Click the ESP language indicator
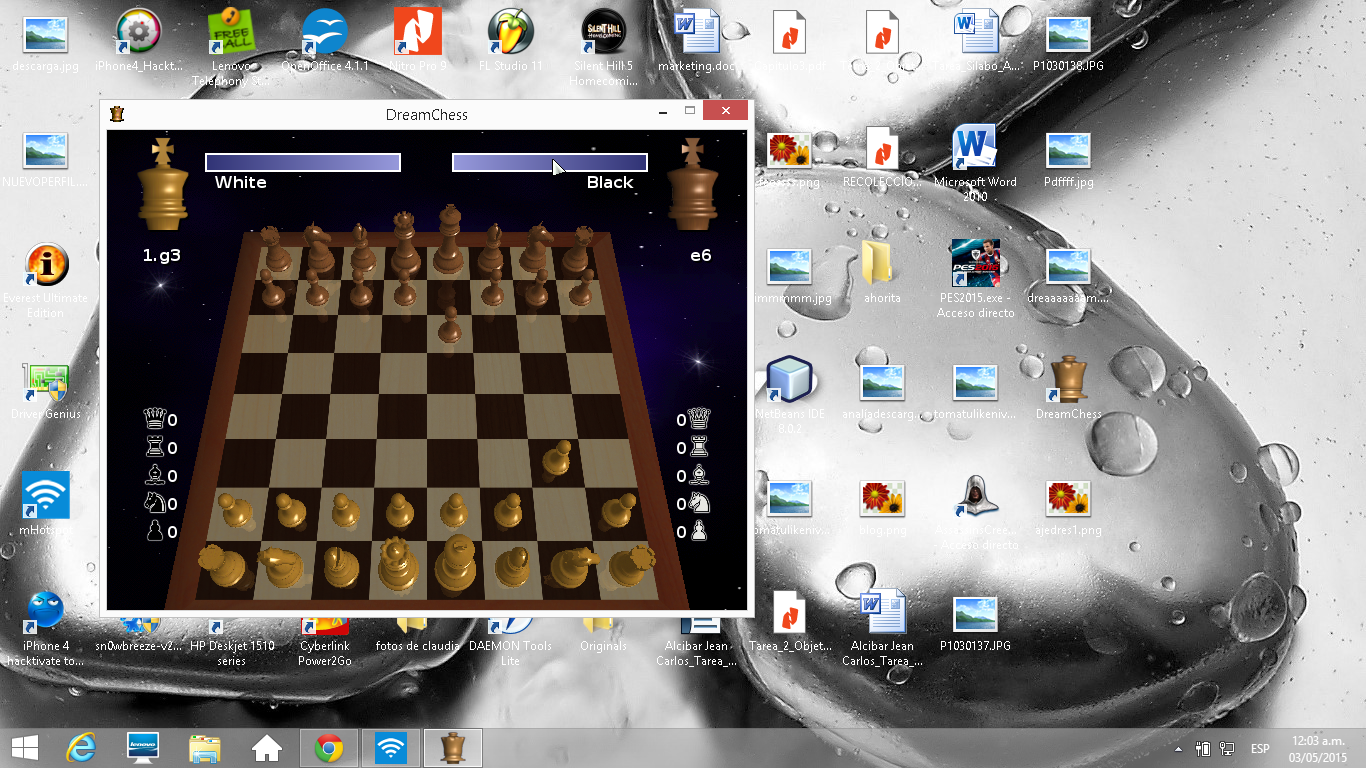This screenshot has height=768, width=1366. coord(1260,749)
